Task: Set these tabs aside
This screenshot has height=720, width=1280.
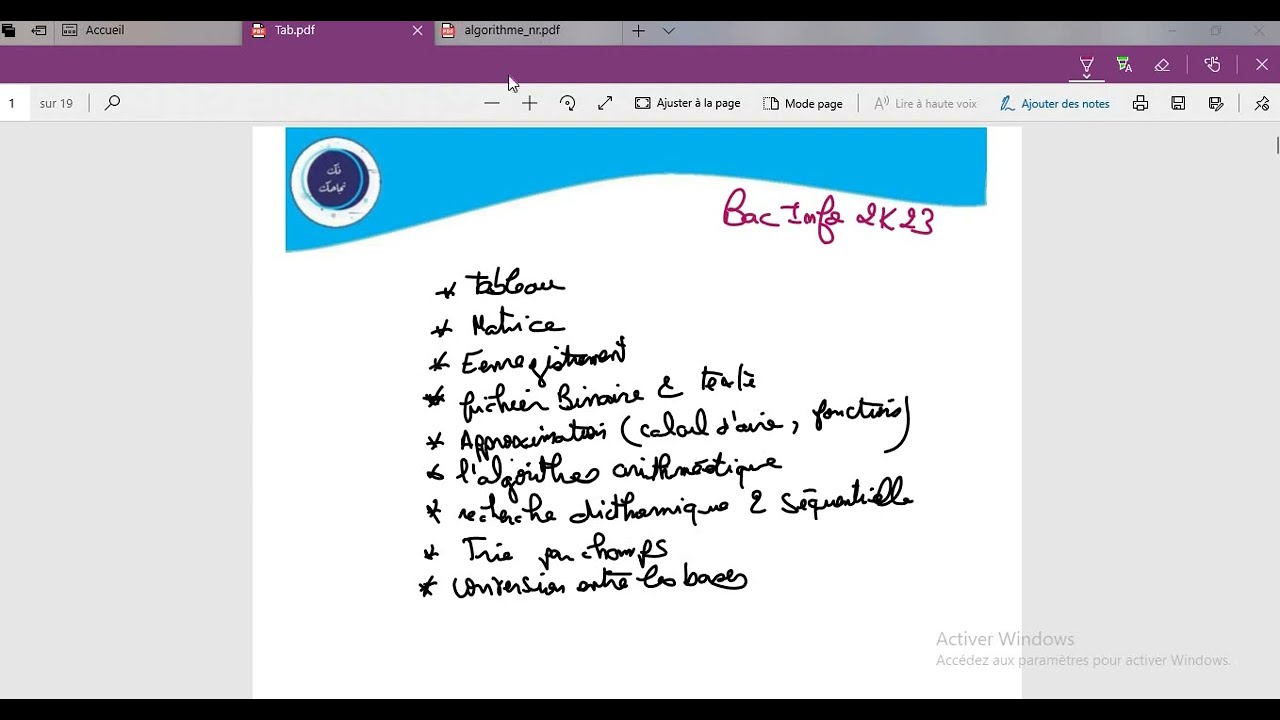Action: coord(39,31)
